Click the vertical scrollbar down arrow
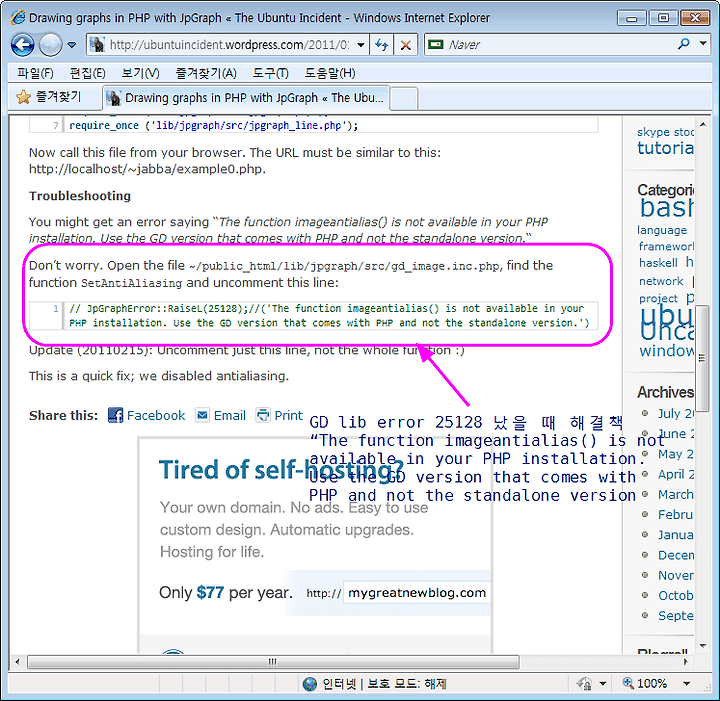Screen dimensions: 720x701 pos(703,646)
